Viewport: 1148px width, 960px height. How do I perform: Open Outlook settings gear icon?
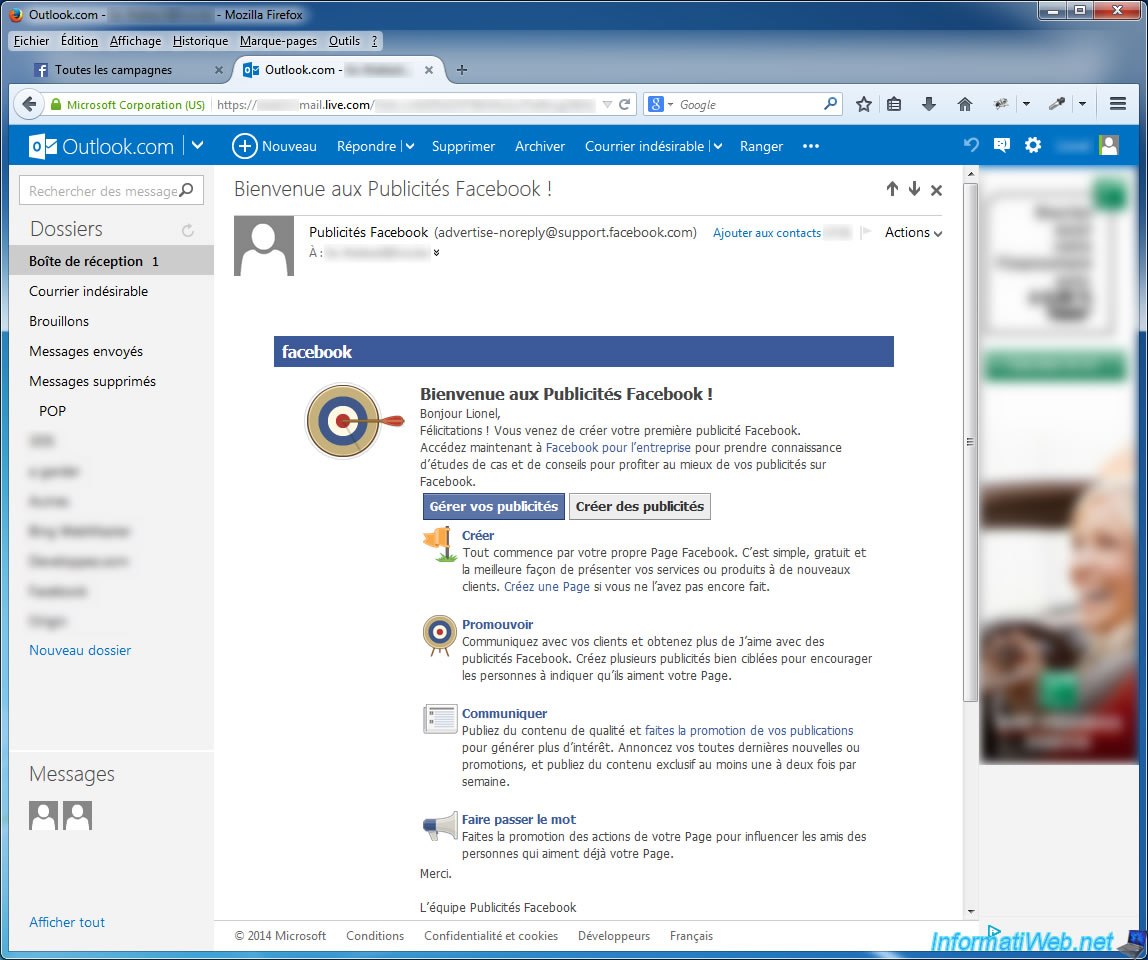[1032, 145]
